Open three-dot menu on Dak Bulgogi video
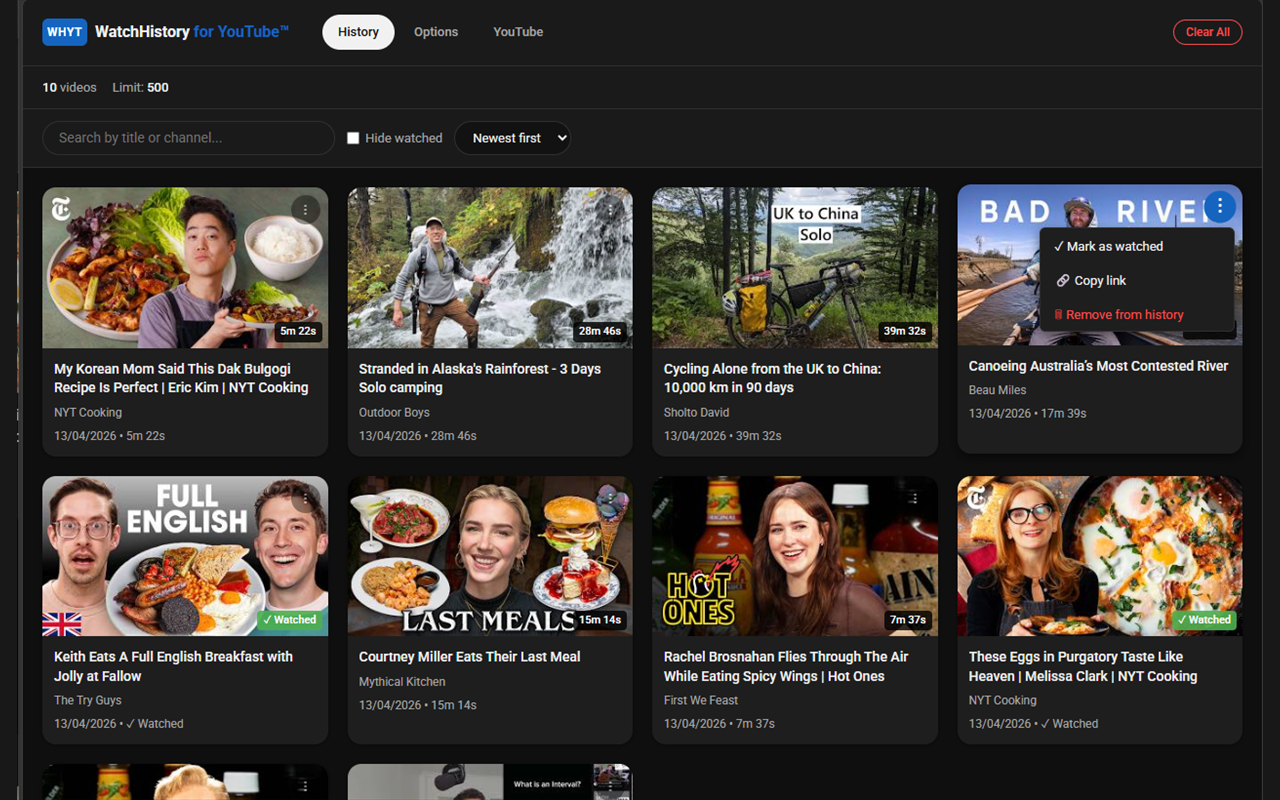The image size is (1280, 800). (305, 209)
